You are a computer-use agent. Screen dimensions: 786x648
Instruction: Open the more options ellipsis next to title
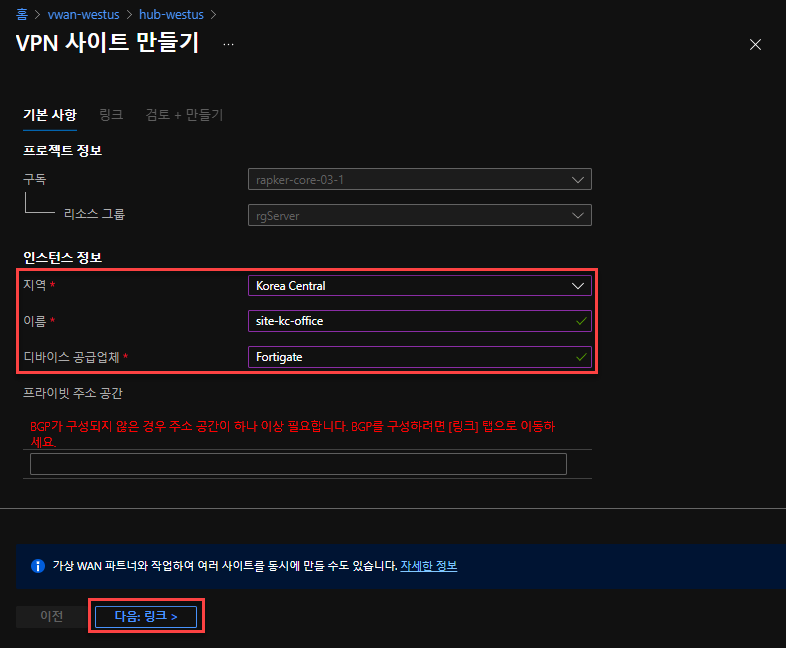(228, 45)
